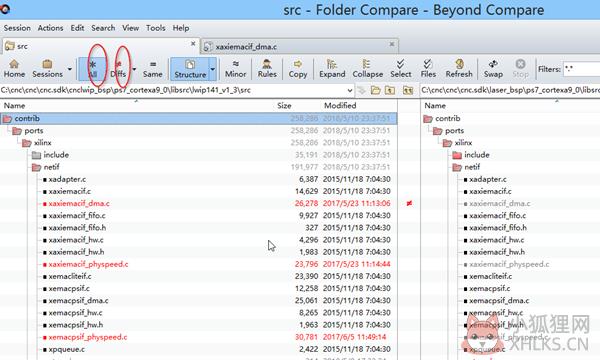Open the left path dropdown arrow
The height and width of the screenshot is (360, 600).
[x=350, y=91]
